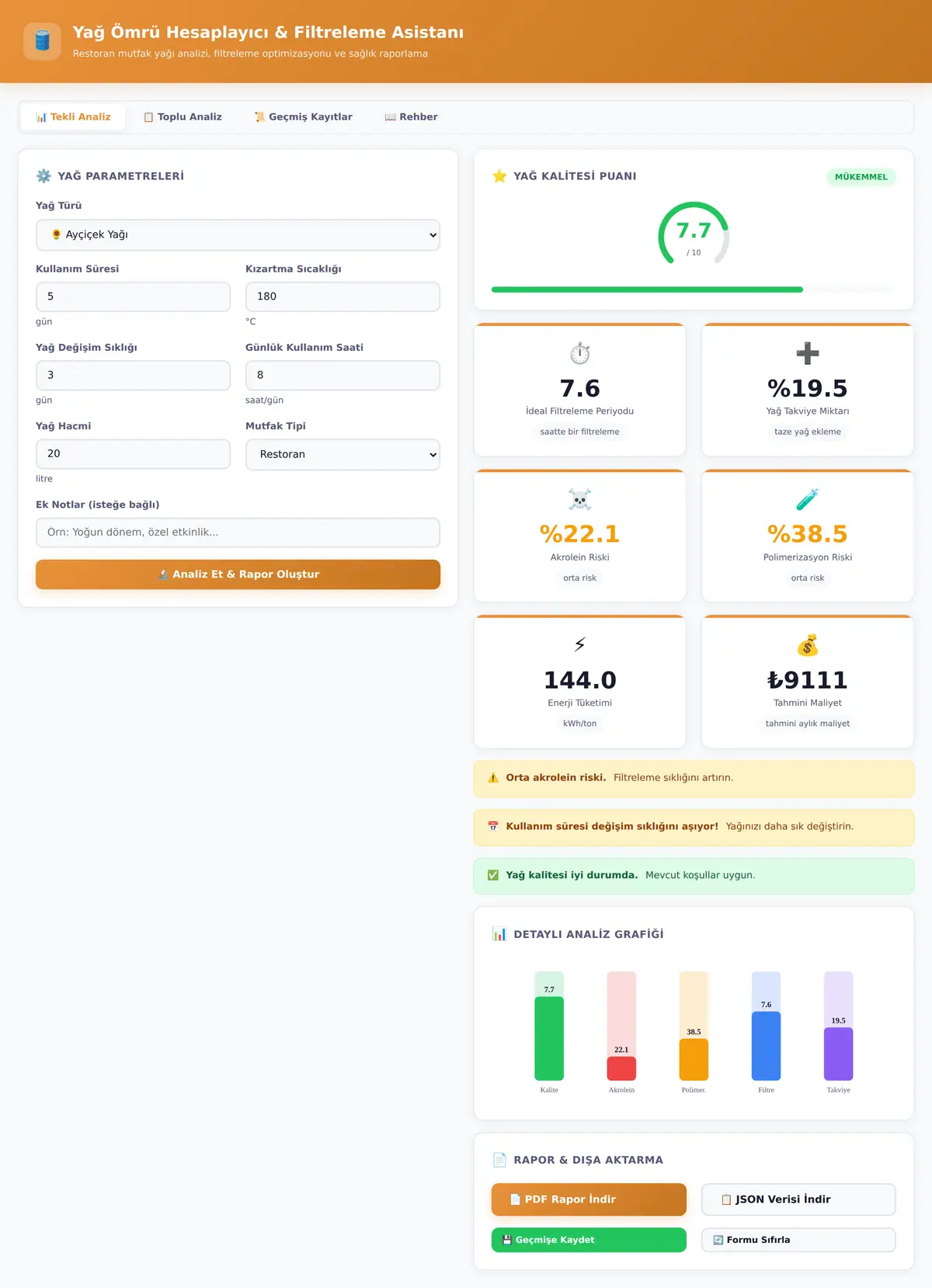Click the orange Polimer. bar in chart
The height and width of the screenshot is (1288, 932).
[x=694, y=1060]
